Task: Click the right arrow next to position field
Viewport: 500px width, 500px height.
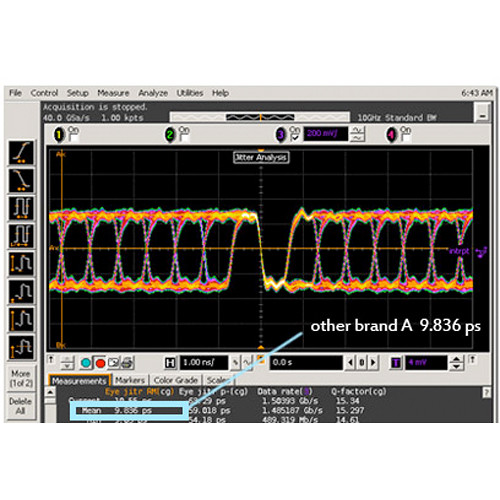Action: [373, 362]
